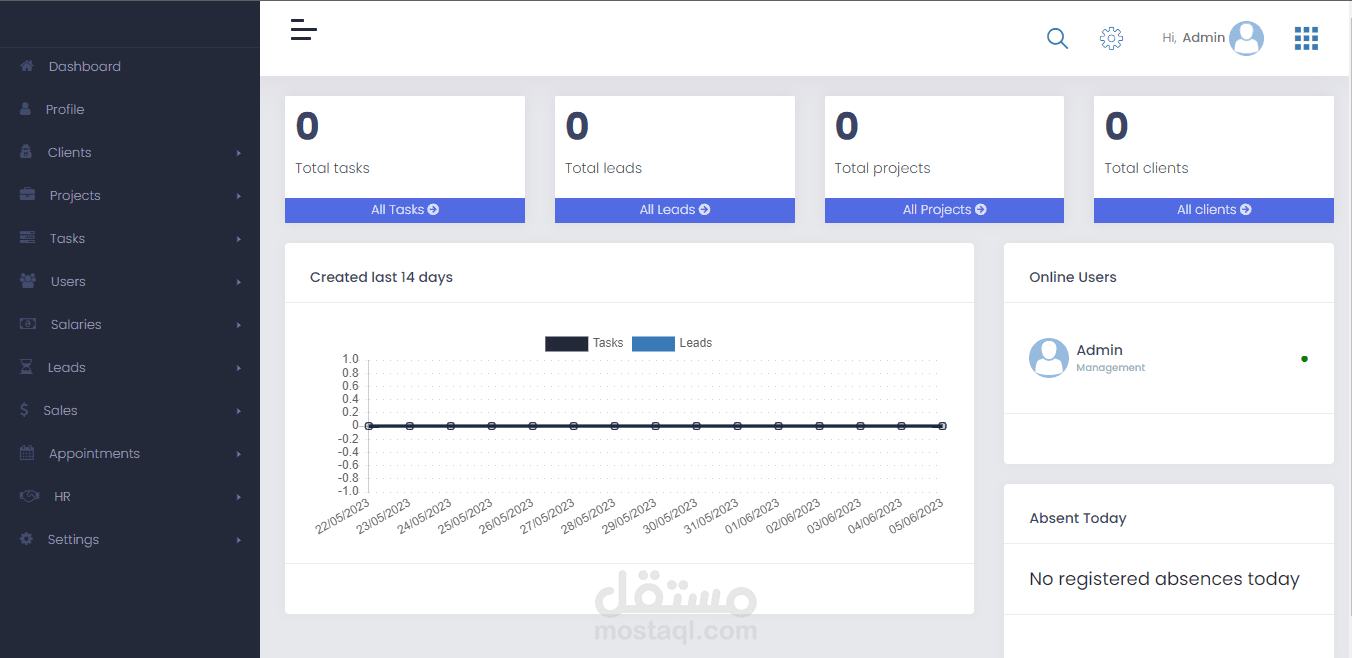Screen dimensions: 1352x658
Task: Click the Dashboard home icon in sidebar
Action: [x=27, y=66]
